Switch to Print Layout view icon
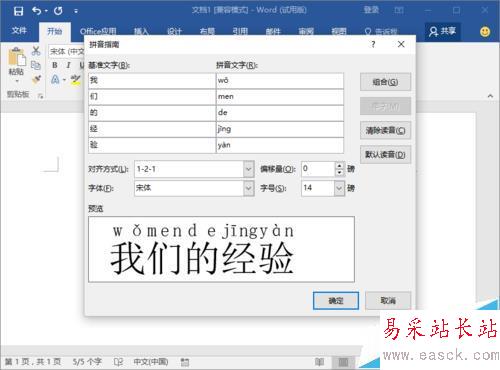Image resolution: width=500 pixels, height=370 pixels. (x=343, y=362)
